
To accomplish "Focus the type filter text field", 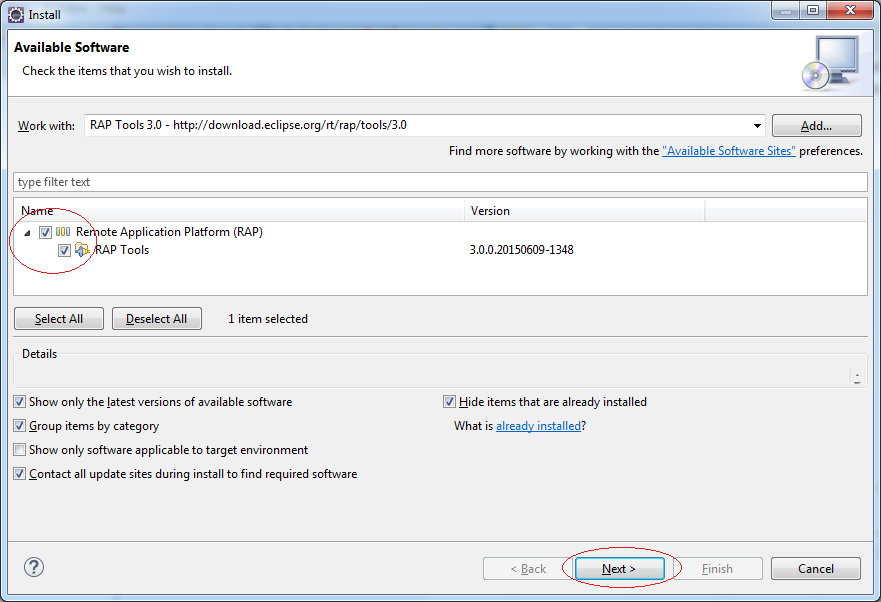I will 440,182.
